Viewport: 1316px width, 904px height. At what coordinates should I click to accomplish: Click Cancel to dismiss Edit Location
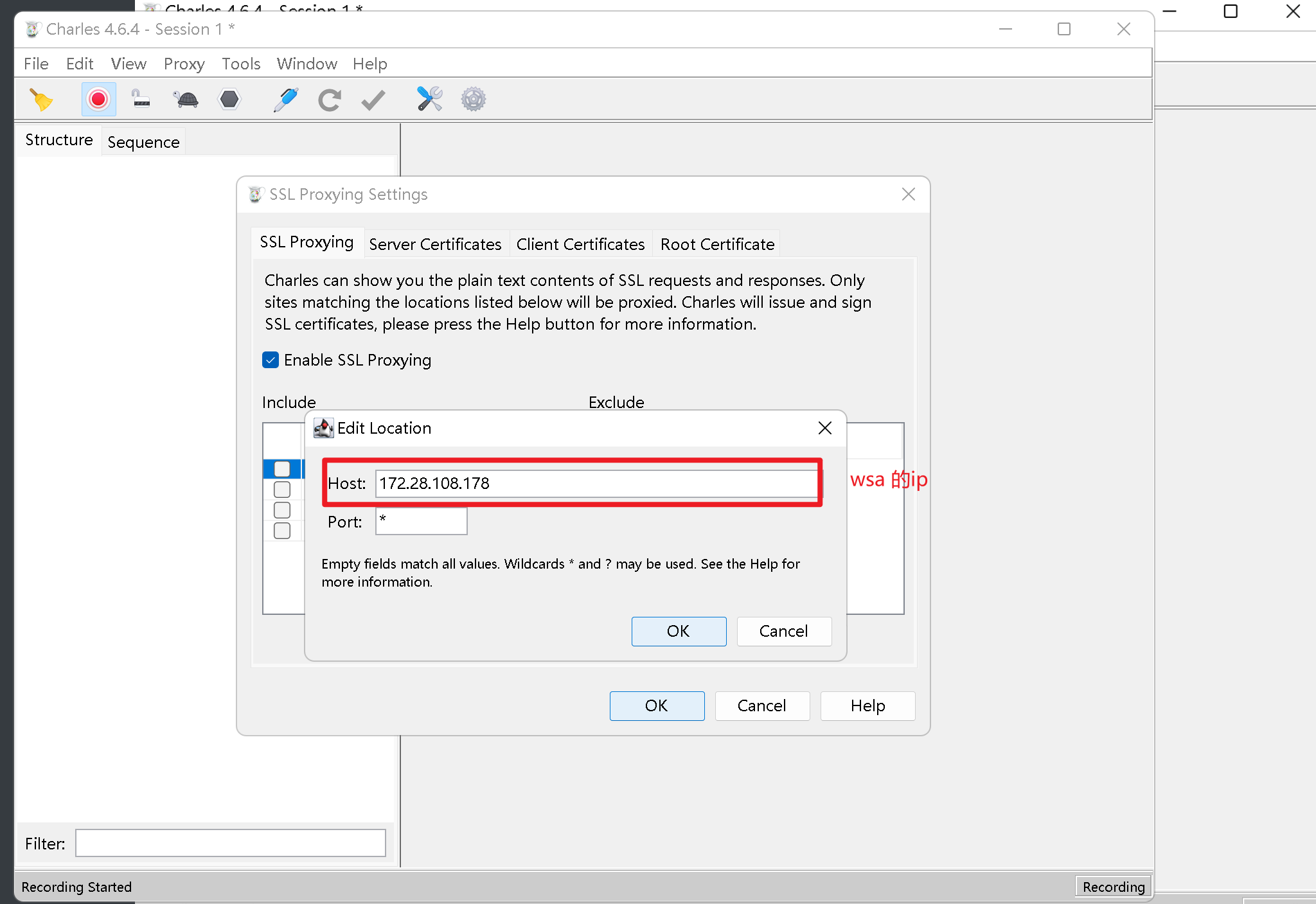click(783, 631)
